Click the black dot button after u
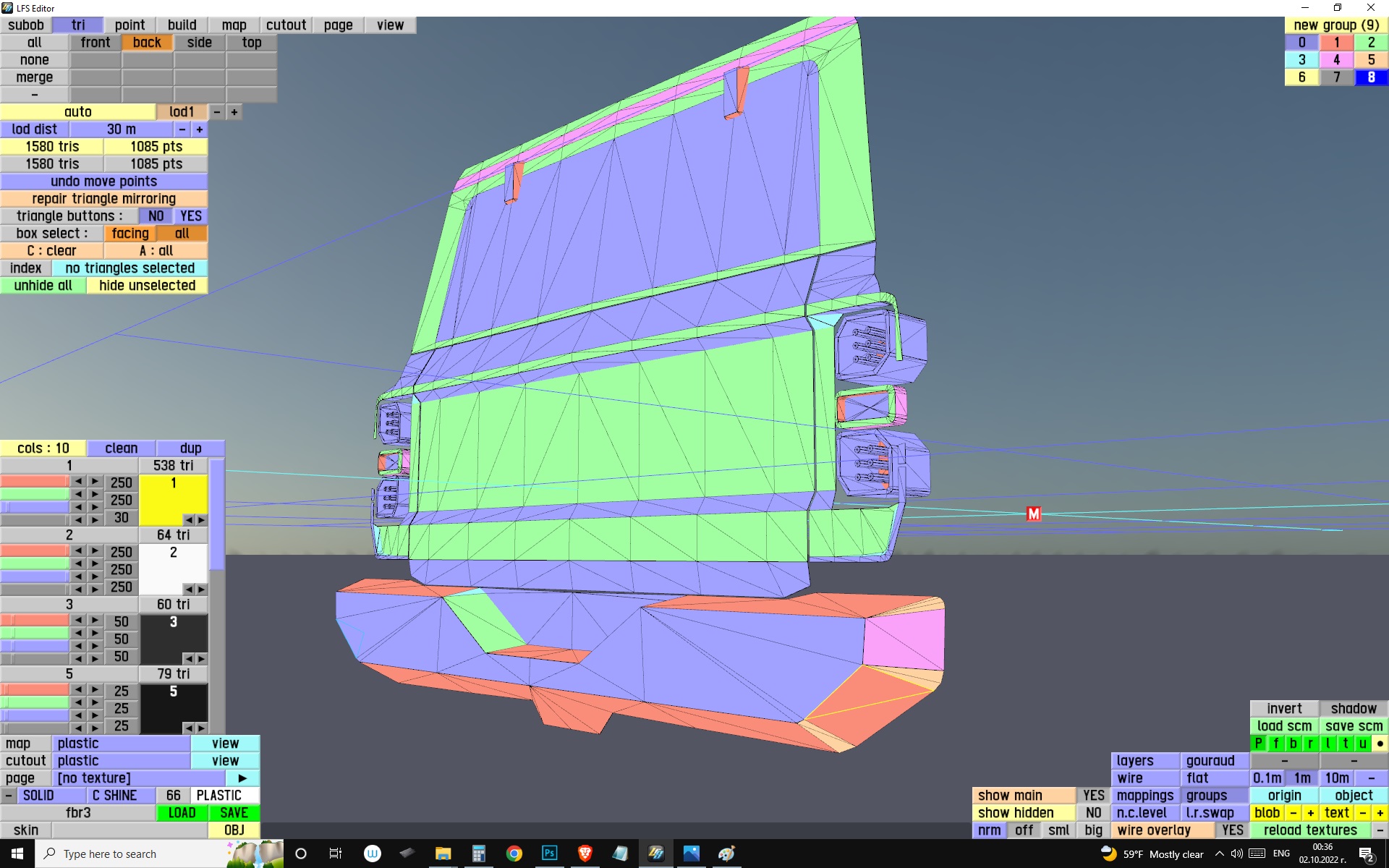This screenshot has height=868, width=1389. point(1380,743)
